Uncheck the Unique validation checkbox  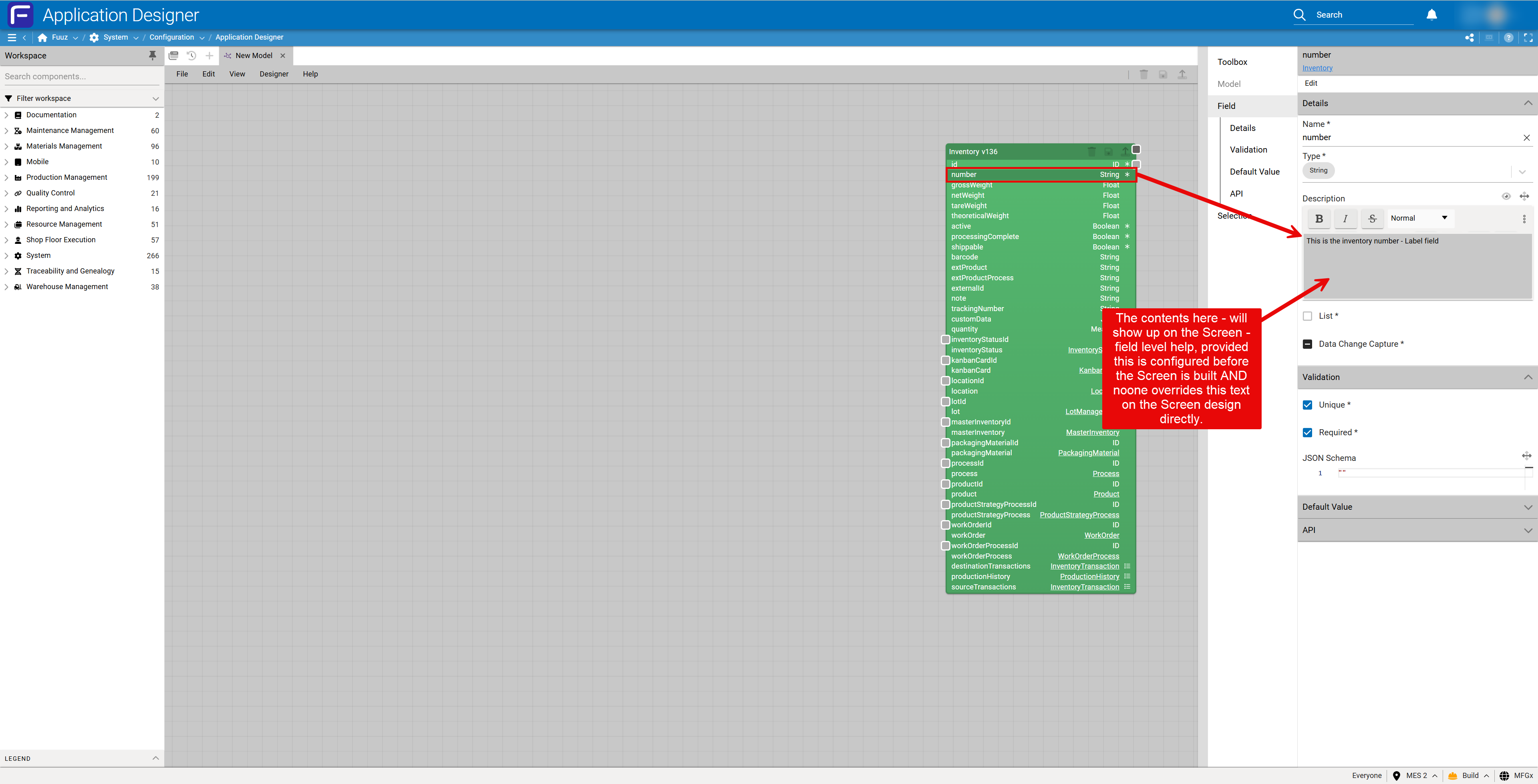pos(1308,405)
